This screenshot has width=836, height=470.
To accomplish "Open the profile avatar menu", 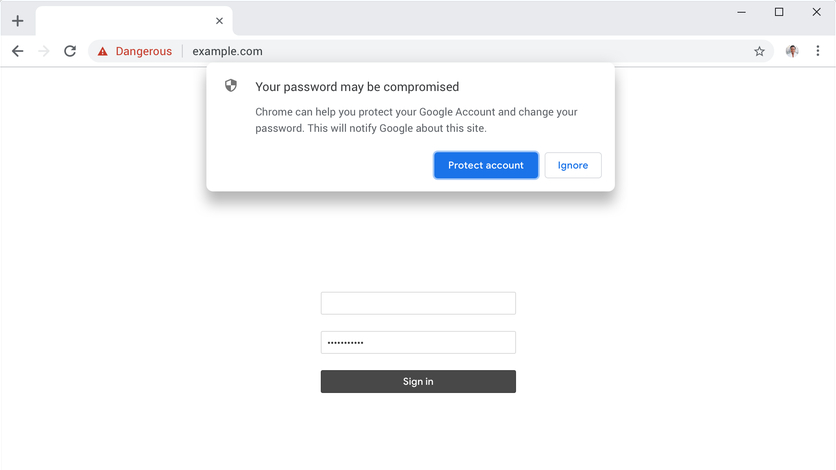I will (x=792, y=51).
